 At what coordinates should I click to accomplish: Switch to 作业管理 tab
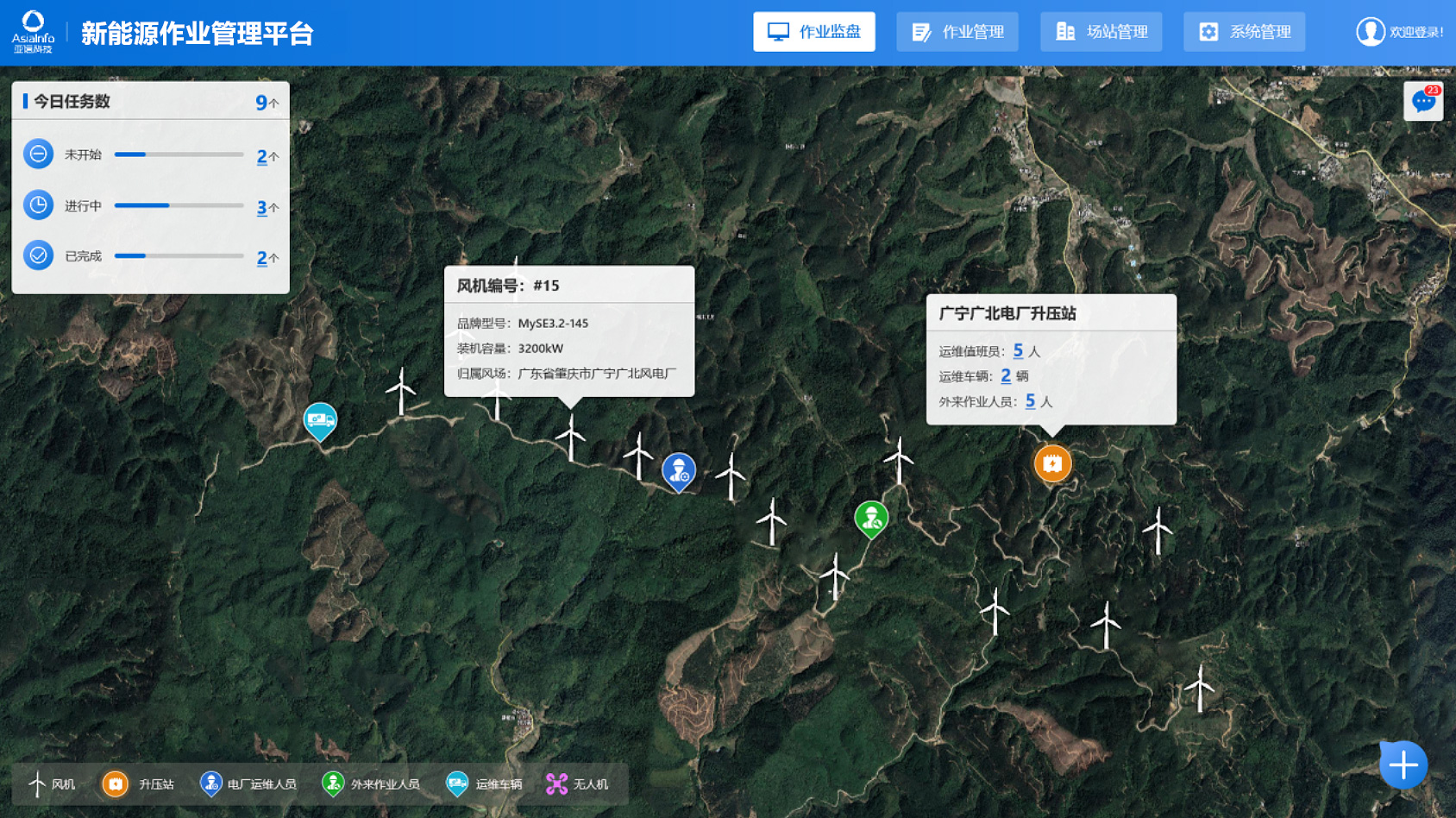(x=957, y=32)
